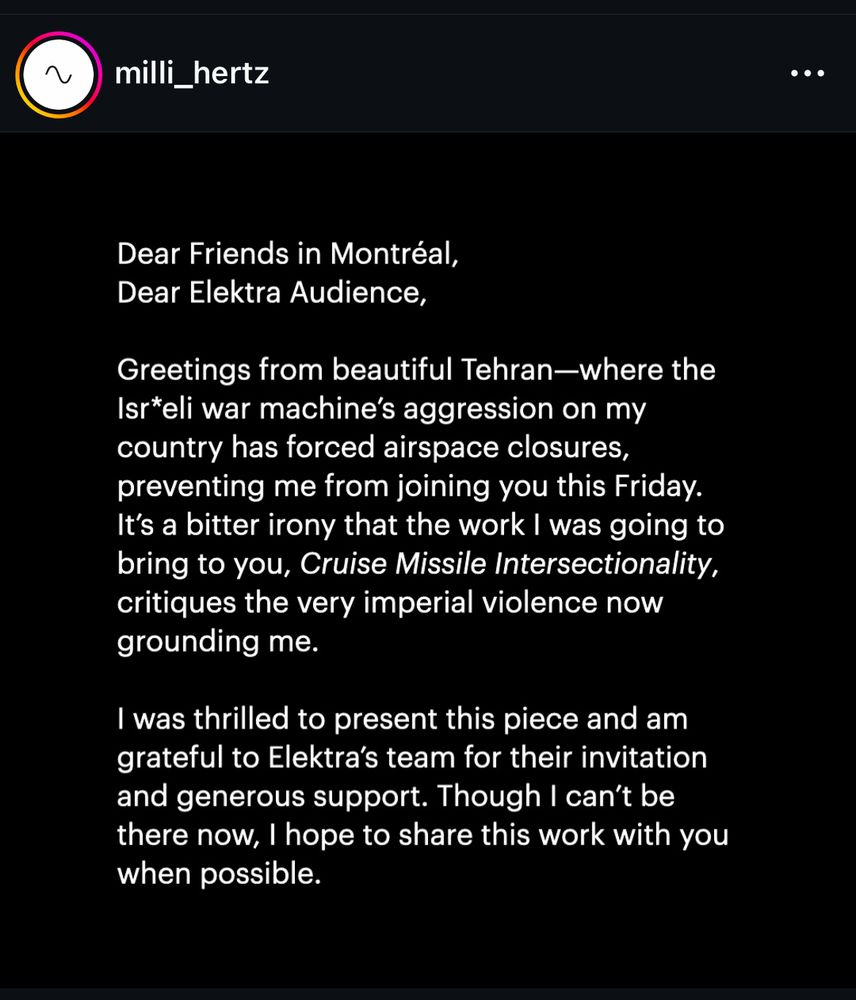Click the italic "Cruise Missile Intersectionality" title
Viewport: 856px width, 1000px height.
pyautogui.click(x=506, y=564)
